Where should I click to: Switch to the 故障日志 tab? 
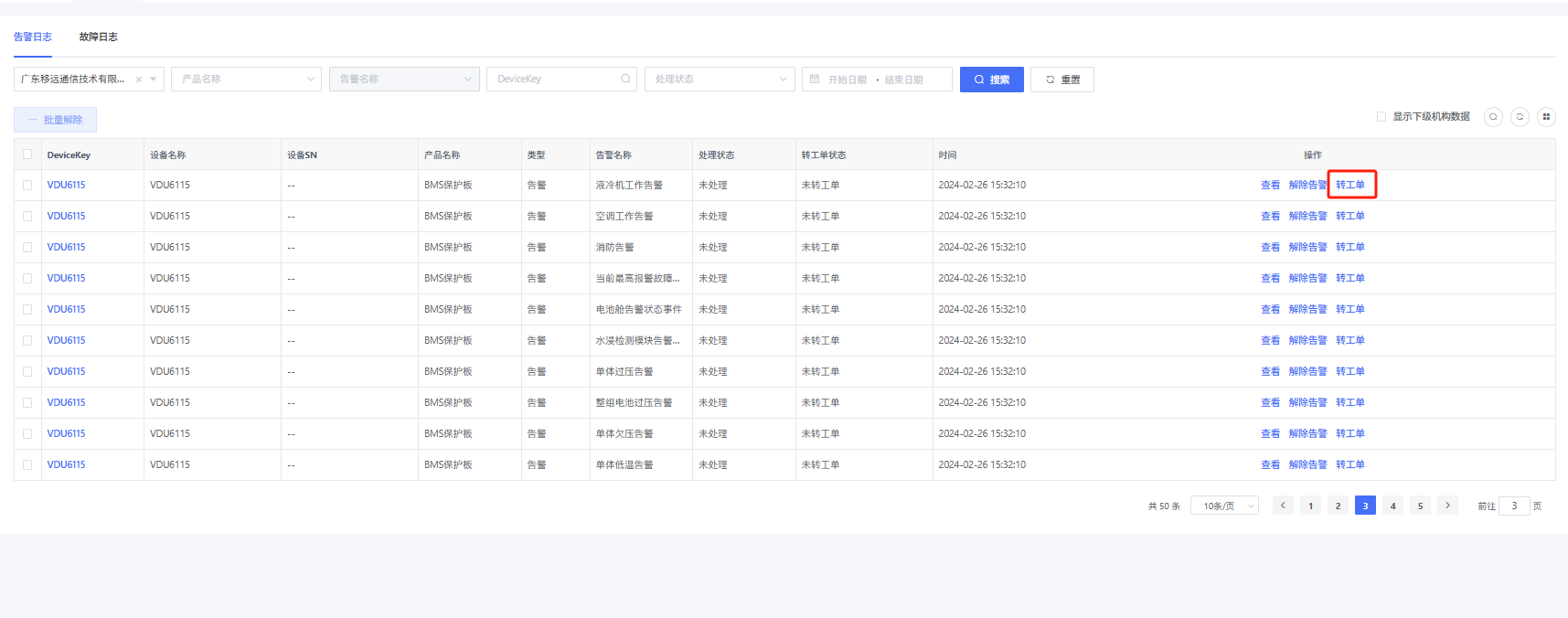pyautogui.click(x=98, y=37)
